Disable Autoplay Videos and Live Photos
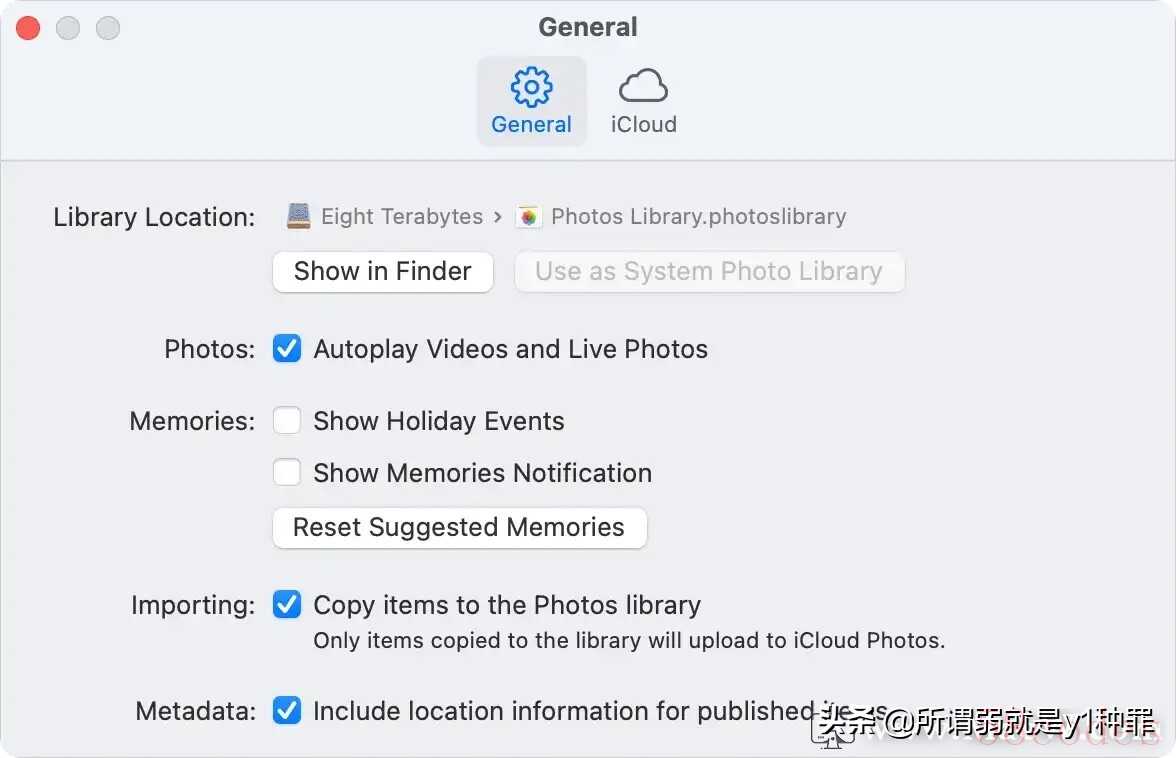This screenshot has height=758, width=1176. pos(287,349)
